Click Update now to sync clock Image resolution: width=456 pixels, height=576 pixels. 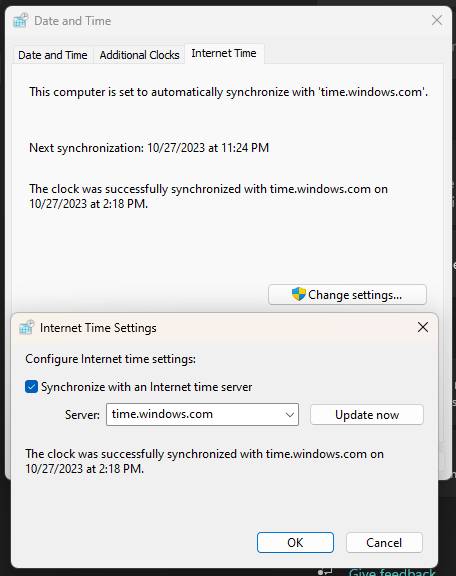pos(367,415)
